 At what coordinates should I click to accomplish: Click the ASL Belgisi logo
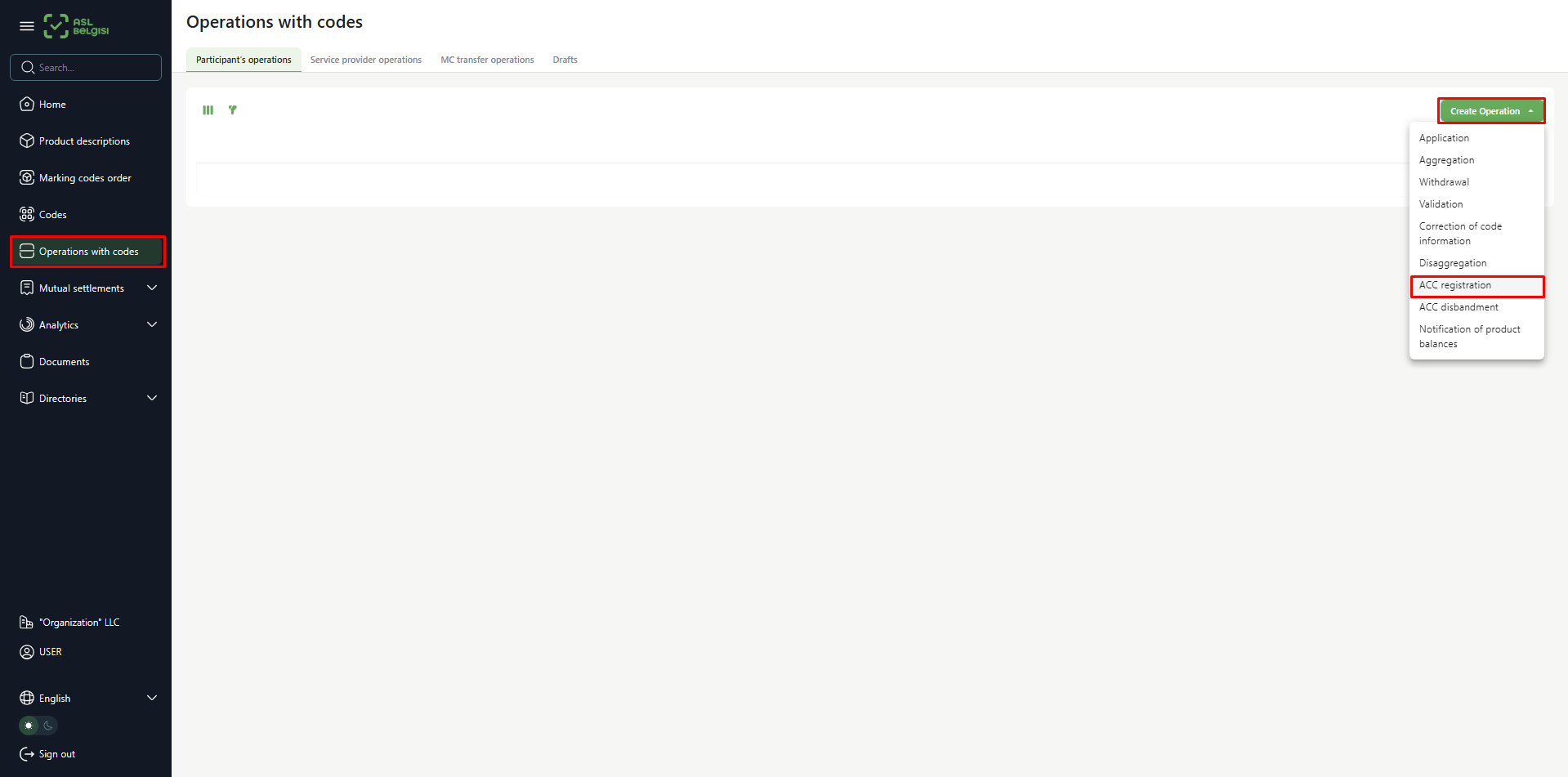(x=76, y=26)
